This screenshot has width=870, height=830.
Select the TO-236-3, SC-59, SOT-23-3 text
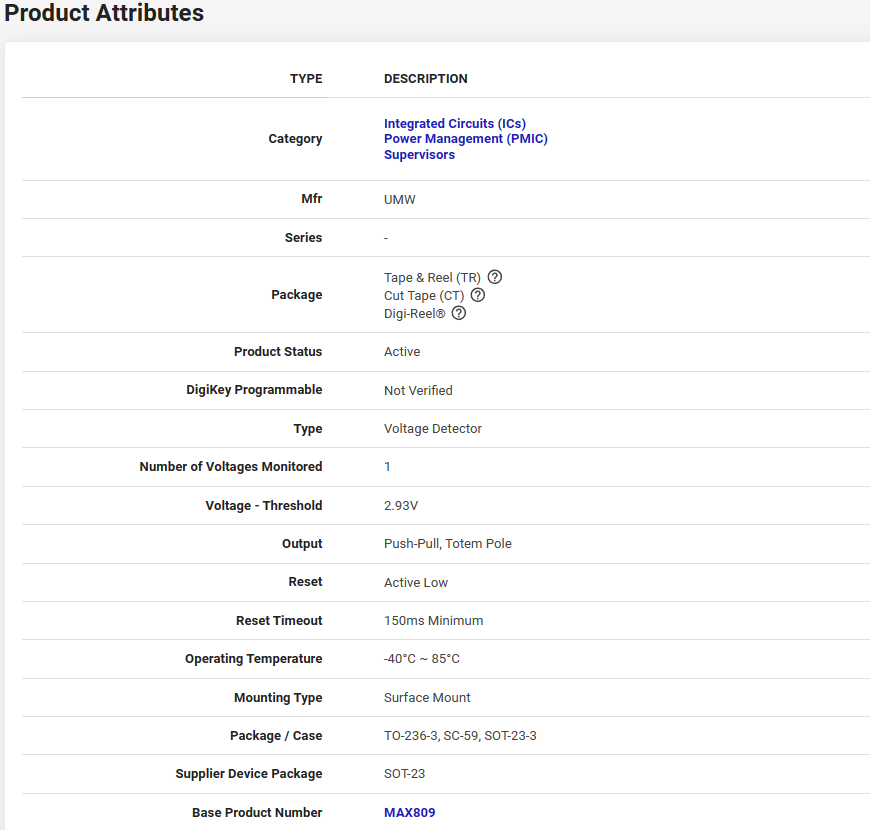click(460, 736)
